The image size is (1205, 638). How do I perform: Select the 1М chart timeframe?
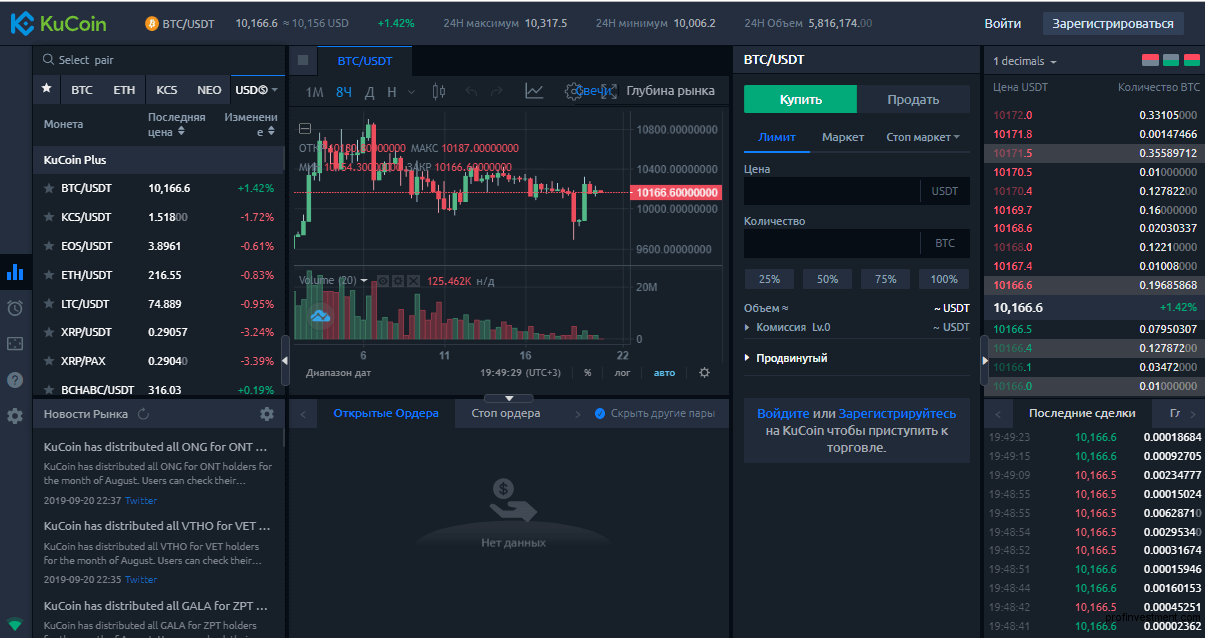click(314, 92)
